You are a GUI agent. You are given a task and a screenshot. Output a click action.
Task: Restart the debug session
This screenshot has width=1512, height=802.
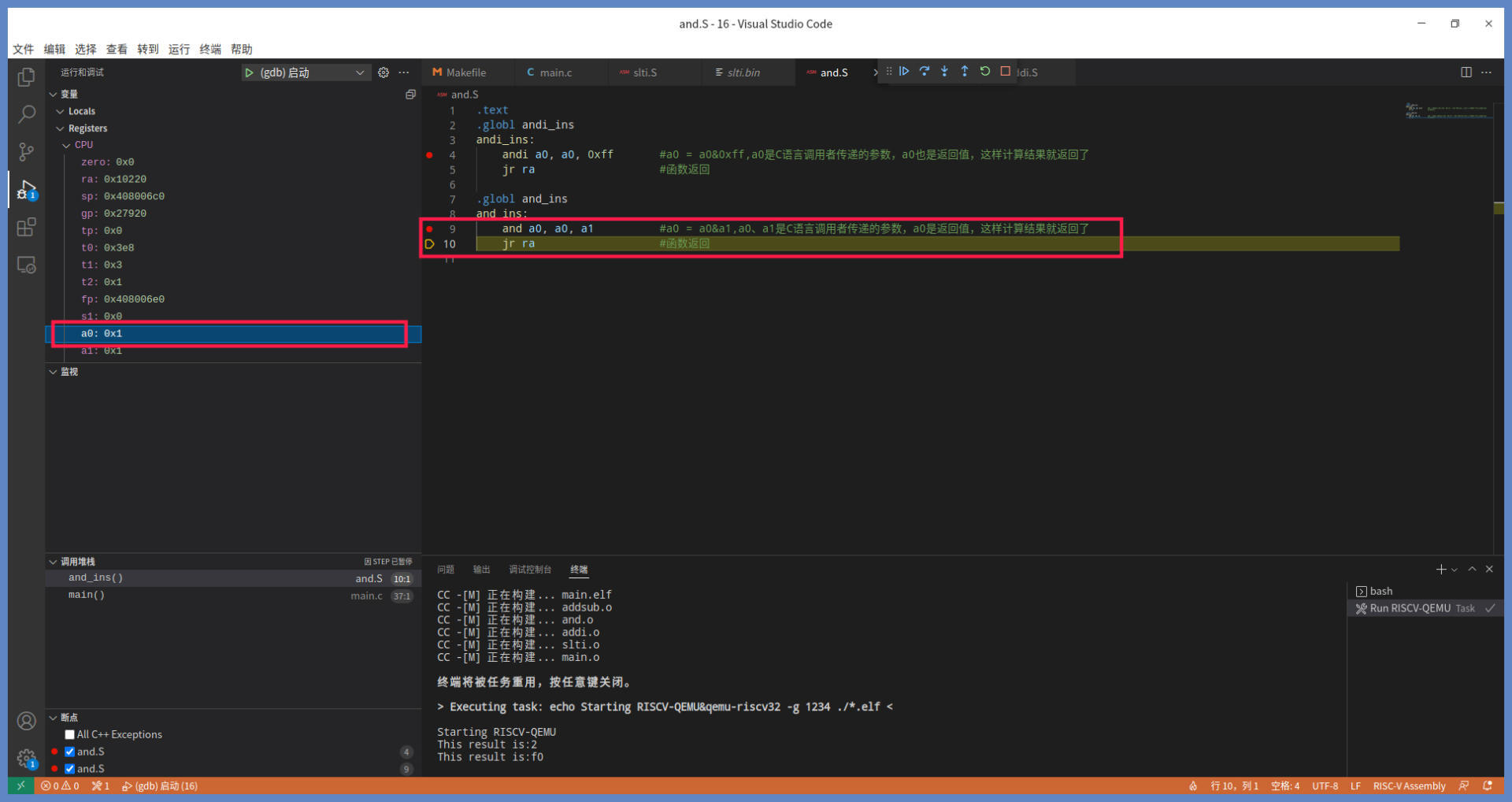tap(985, 72)
